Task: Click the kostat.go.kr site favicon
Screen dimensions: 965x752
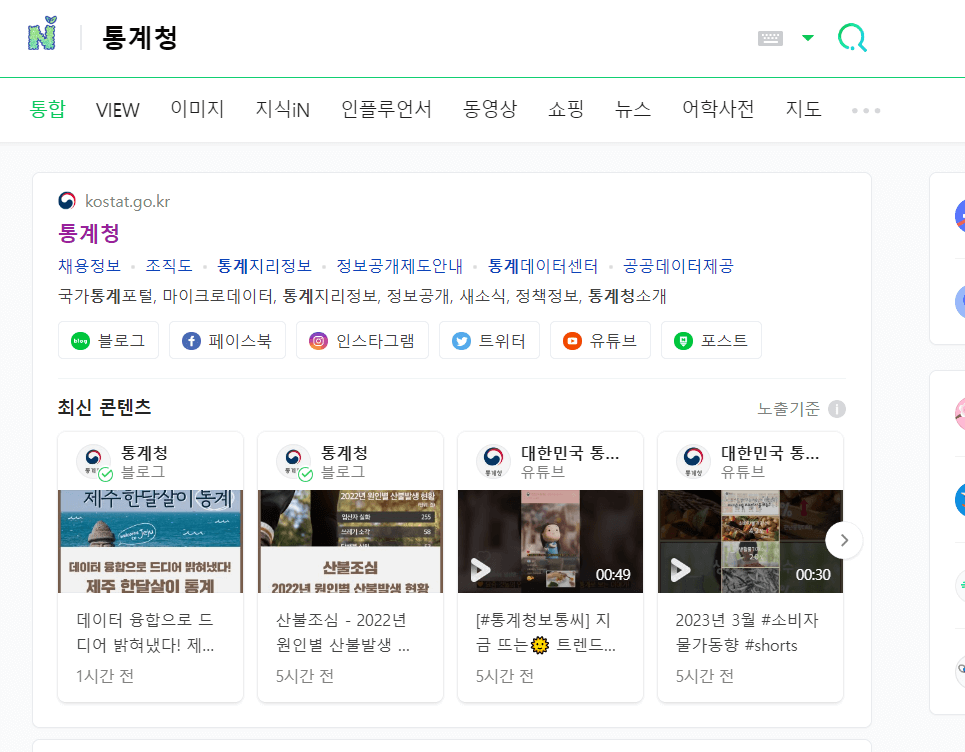Action: (66, 201)
